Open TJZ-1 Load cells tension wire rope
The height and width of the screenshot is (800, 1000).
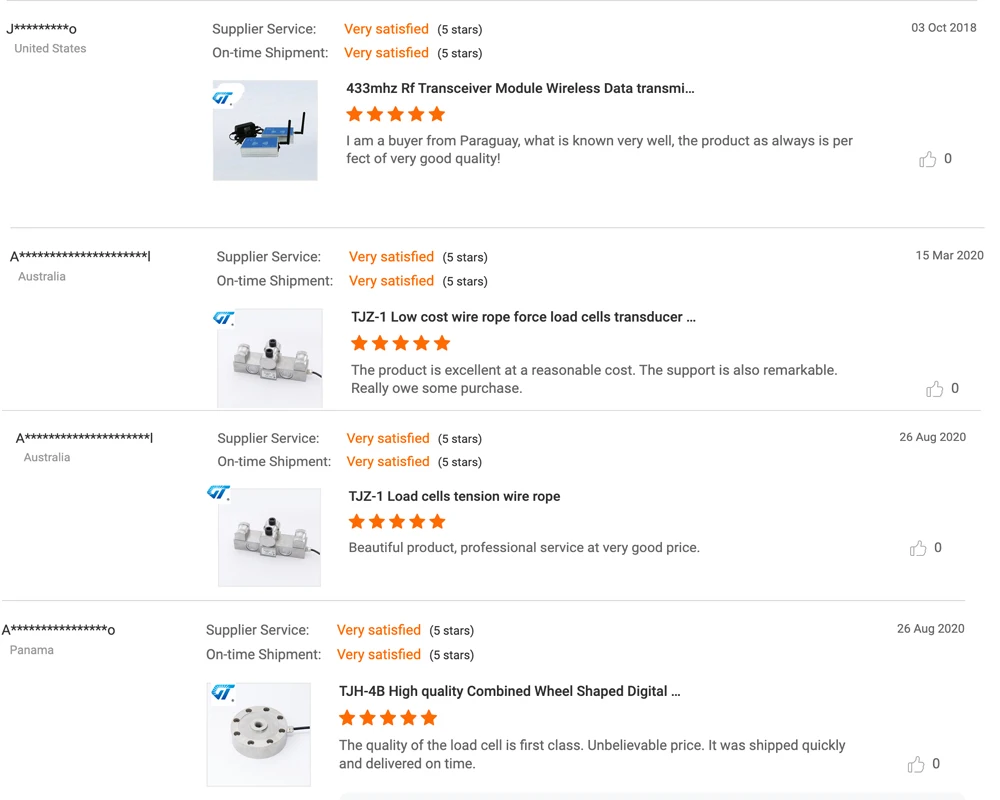click(x=454, y=496)
